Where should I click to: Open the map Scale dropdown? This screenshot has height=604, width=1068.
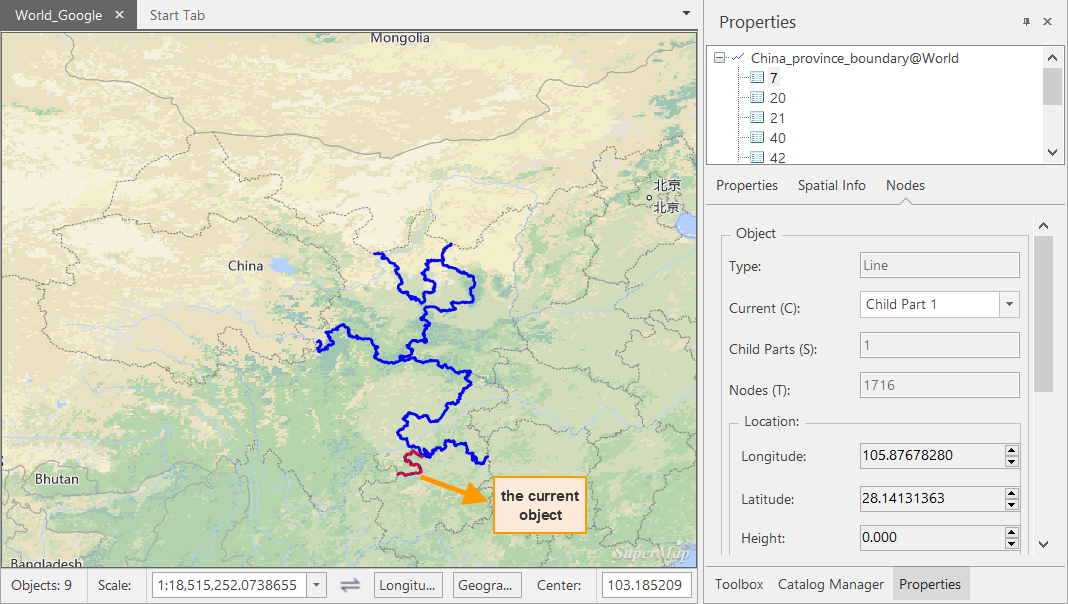click(316, 585)
